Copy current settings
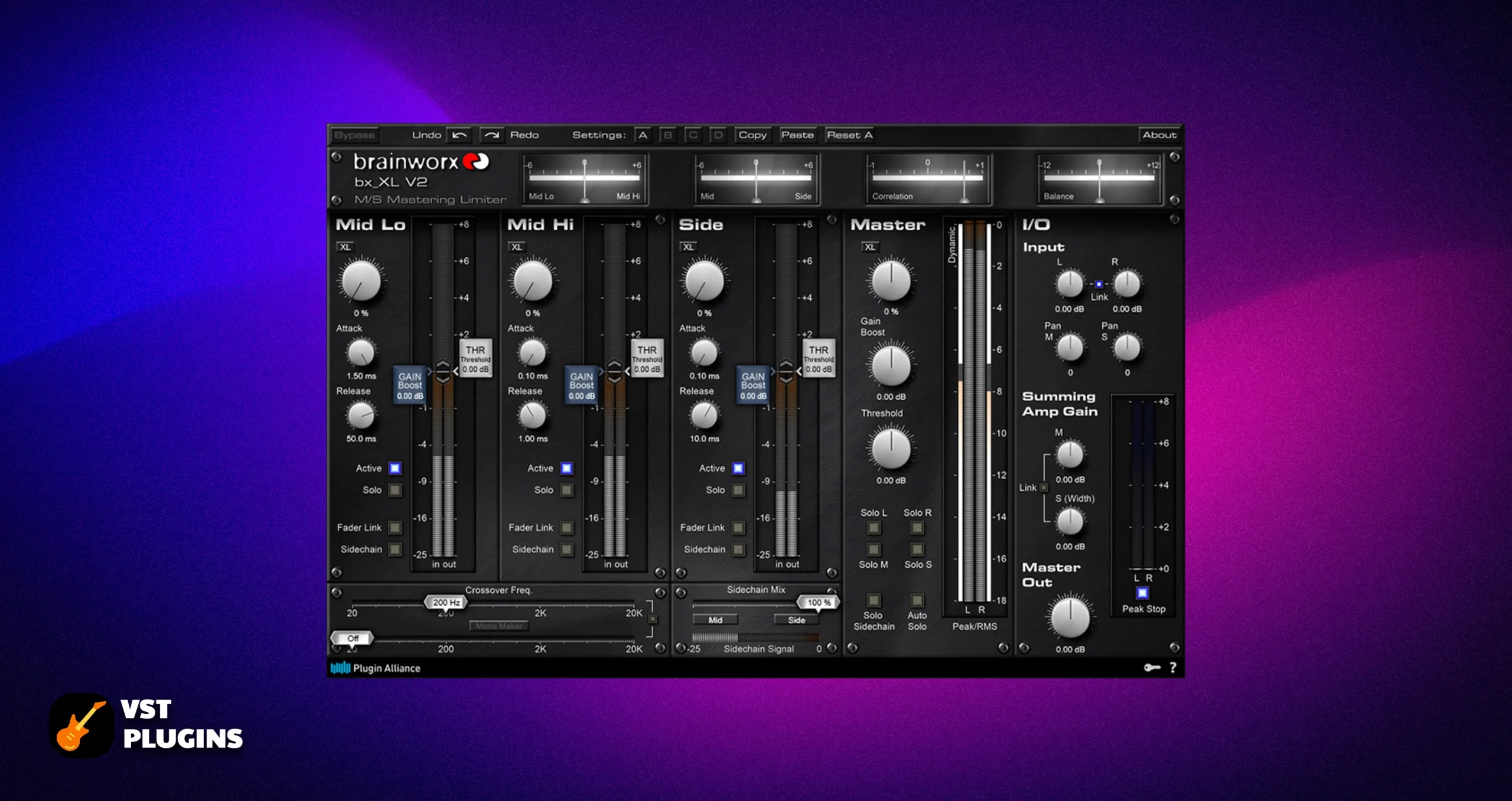 pos(752,135)
